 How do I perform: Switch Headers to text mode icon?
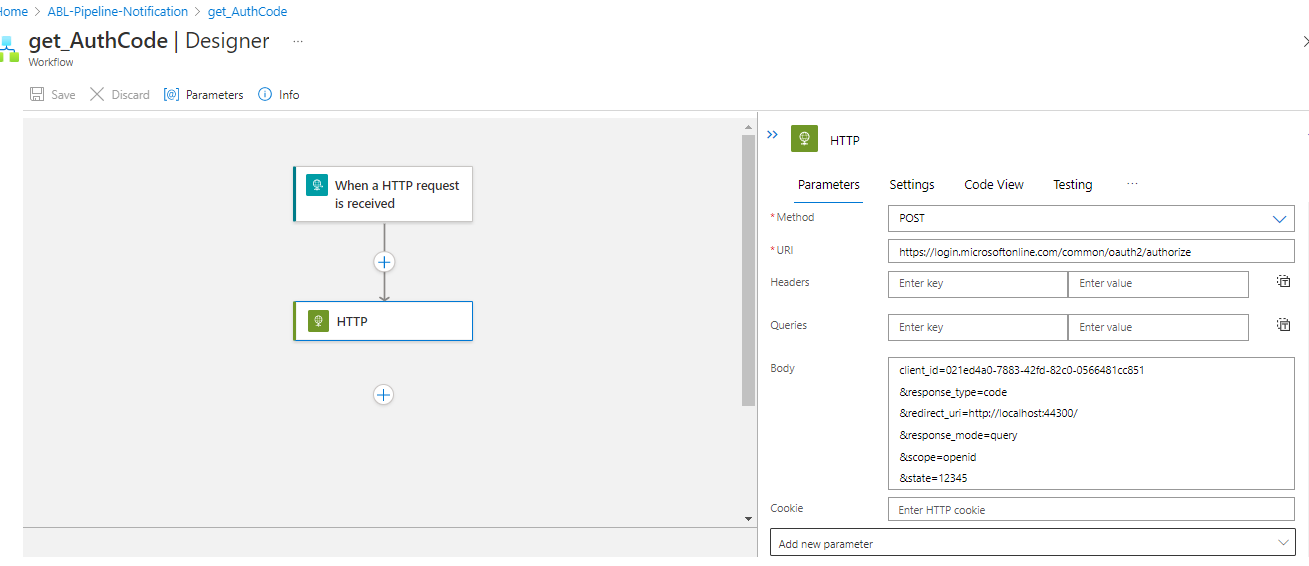tap(1283, 282)
